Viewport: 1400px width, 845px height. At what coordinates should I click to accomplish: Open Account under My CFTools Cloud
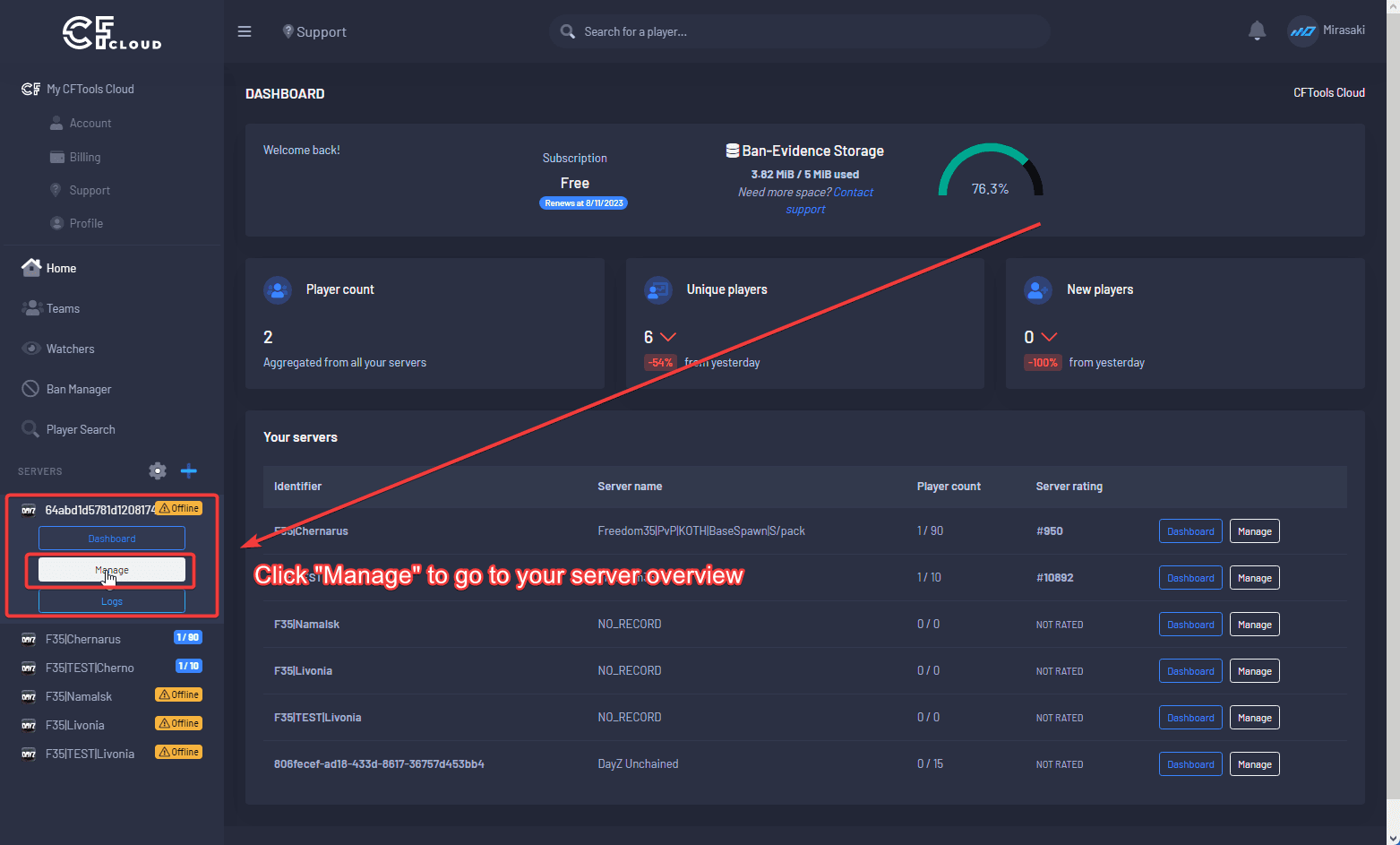90,123
